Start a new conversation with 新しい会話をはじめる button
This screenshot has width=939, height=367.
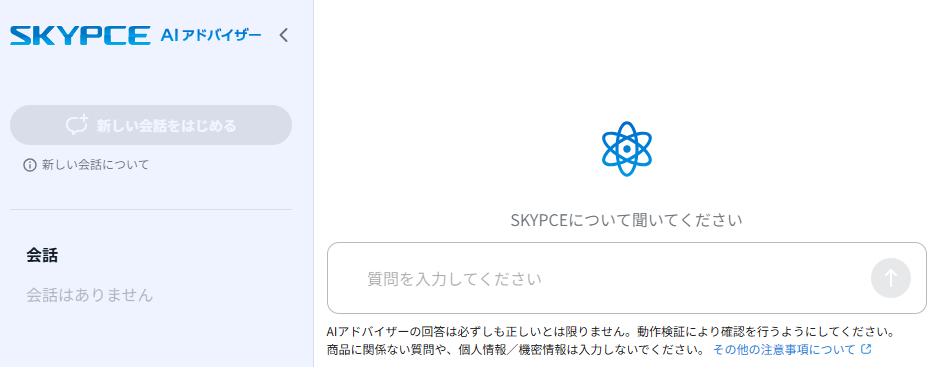pos(151,125)
